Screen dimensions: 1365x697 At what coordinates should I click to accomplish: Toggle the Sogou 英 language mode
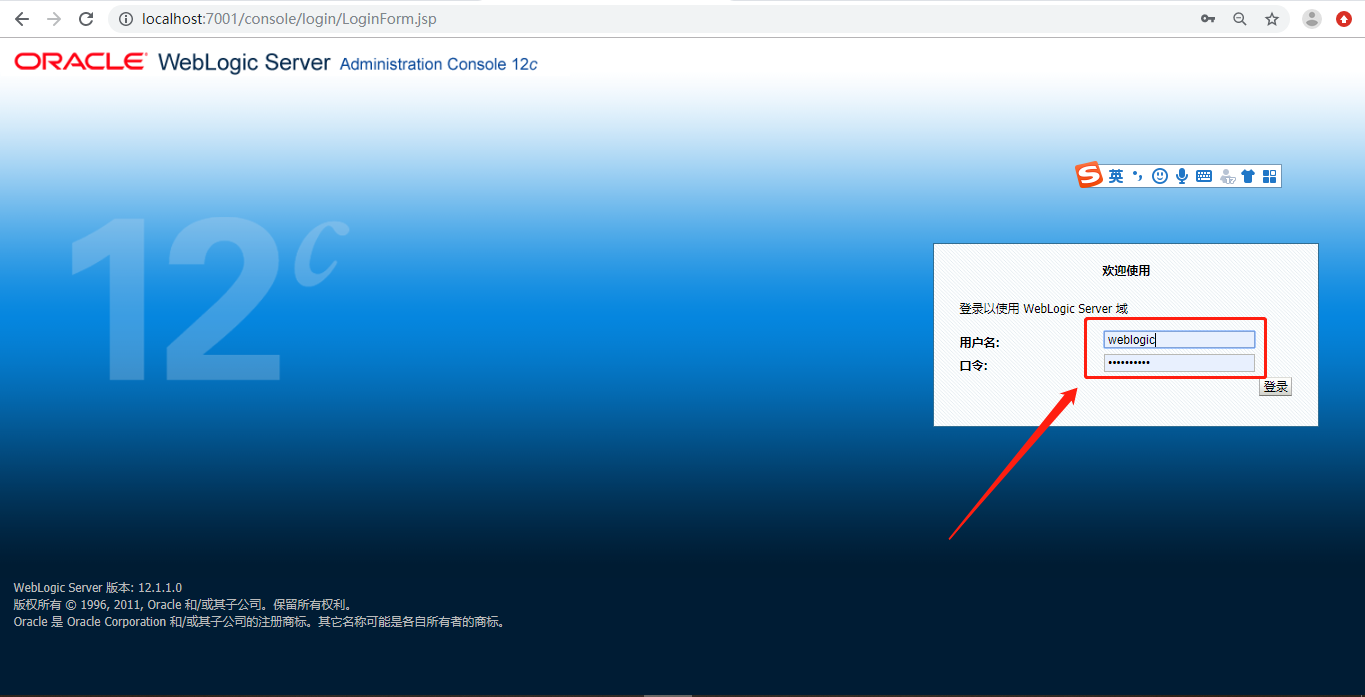pos(1116,176)
